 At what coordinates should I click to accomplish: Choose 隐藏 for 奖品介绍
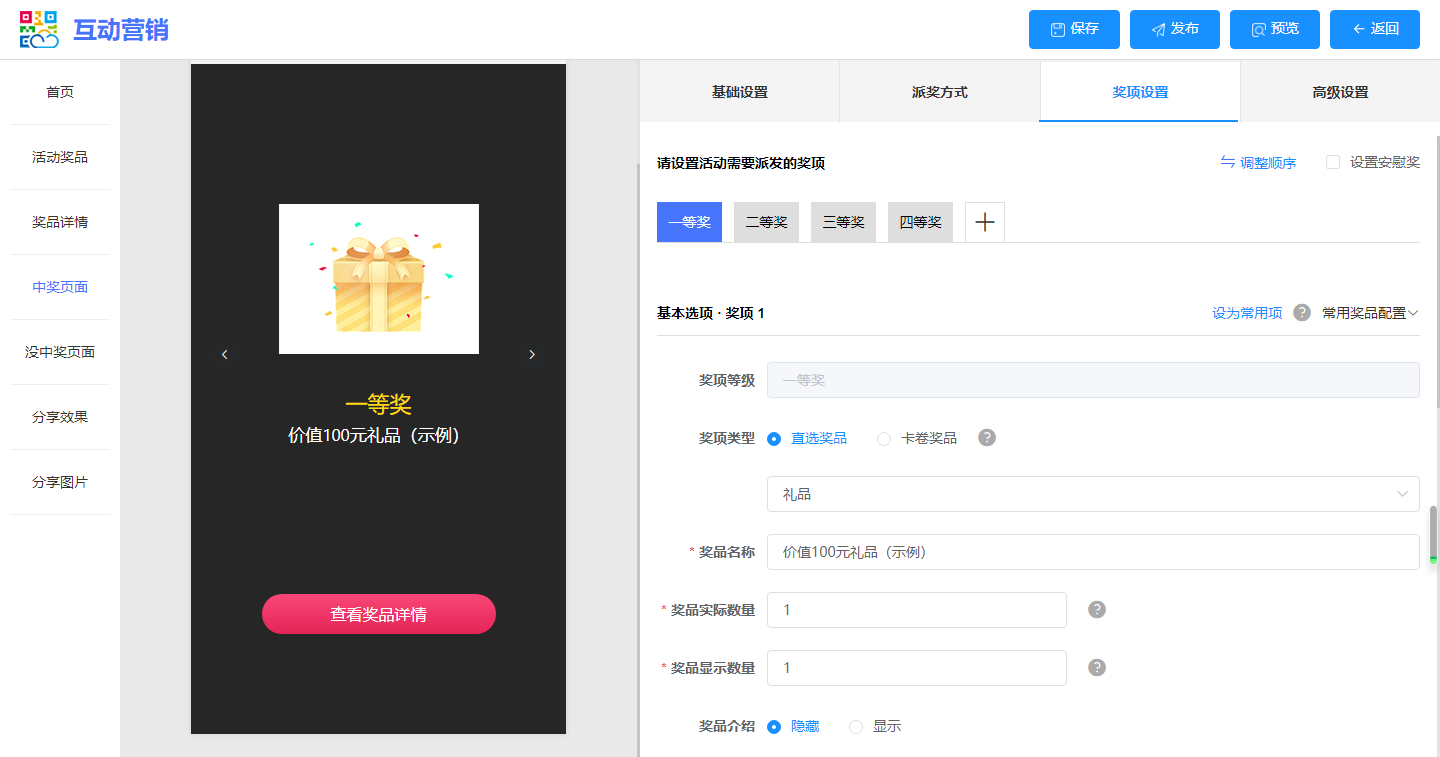tap(774, 726)
